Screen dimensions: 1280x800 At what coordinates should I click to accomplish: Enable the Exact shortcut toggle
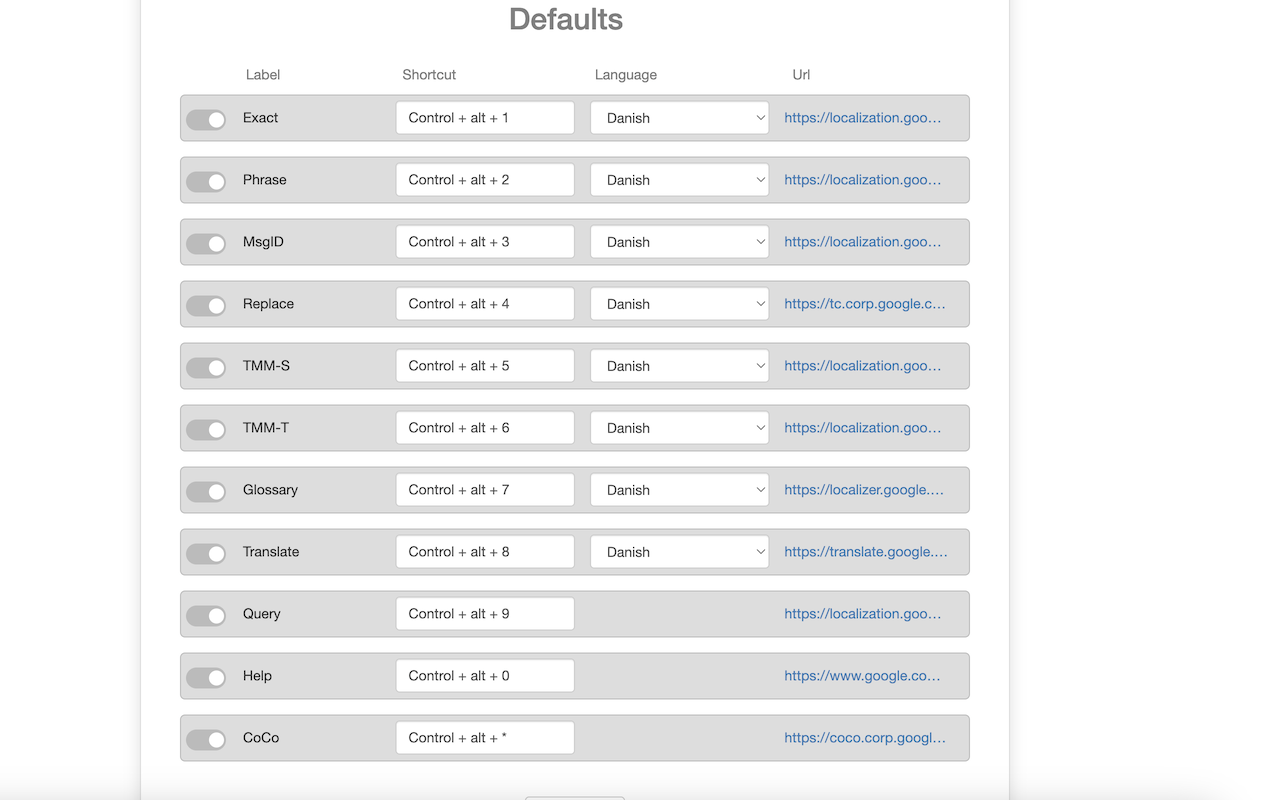click(x=206, y=119)
